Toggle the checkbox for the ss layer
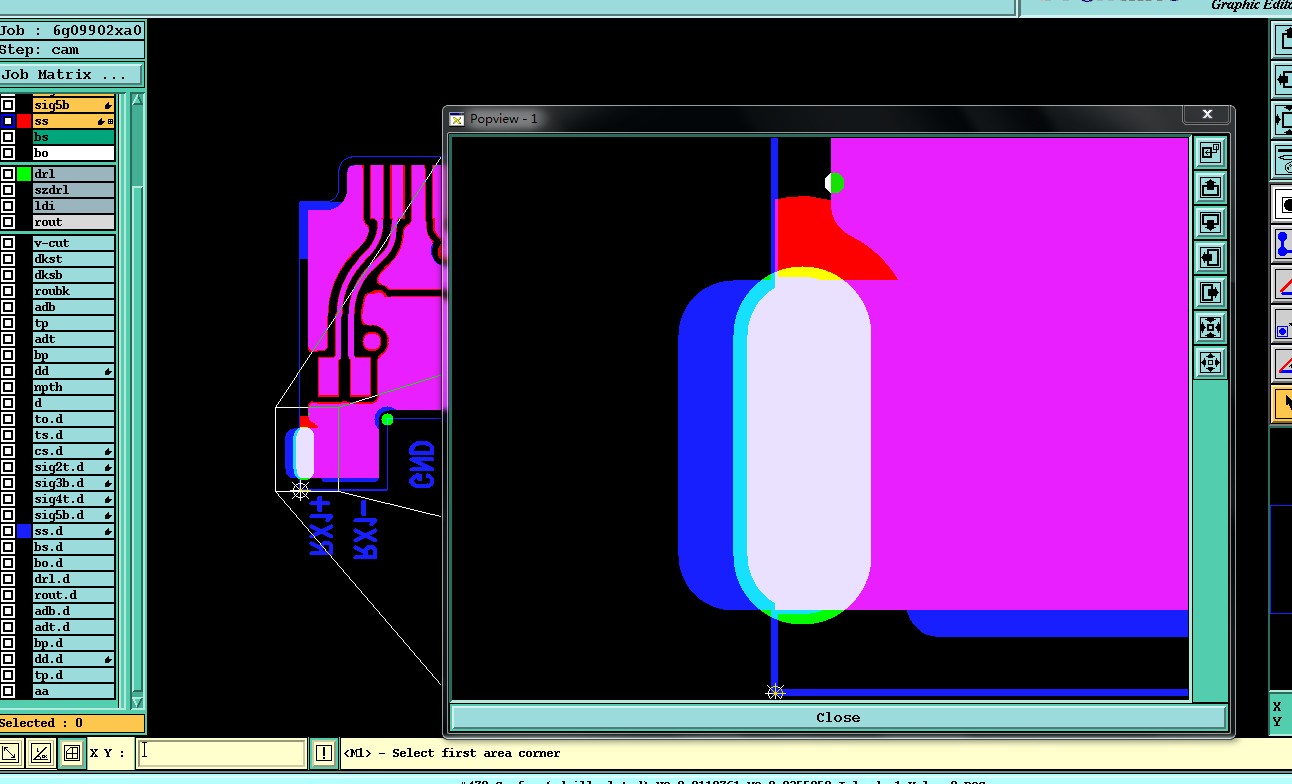 pos(8,121)
